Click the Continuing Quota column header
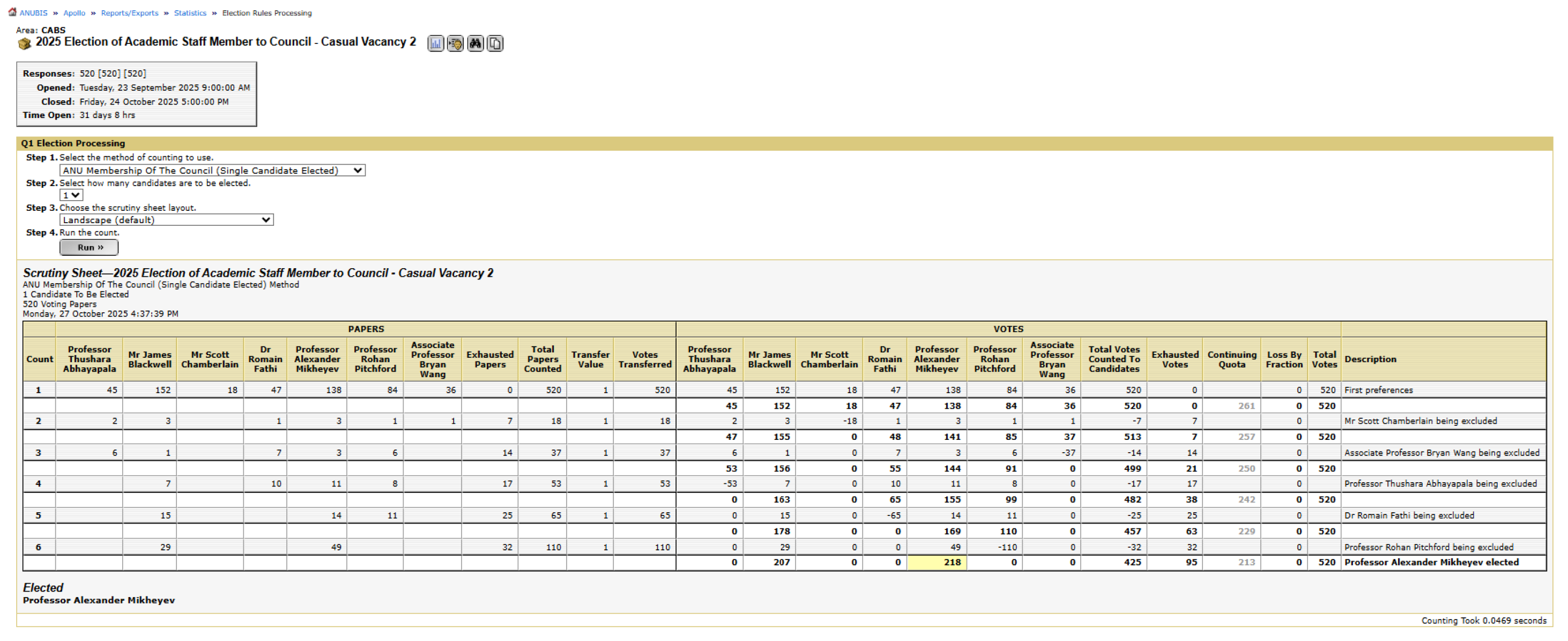Image resolution: width=1568 pixels, height=641 pixels. click(1231, 359)
